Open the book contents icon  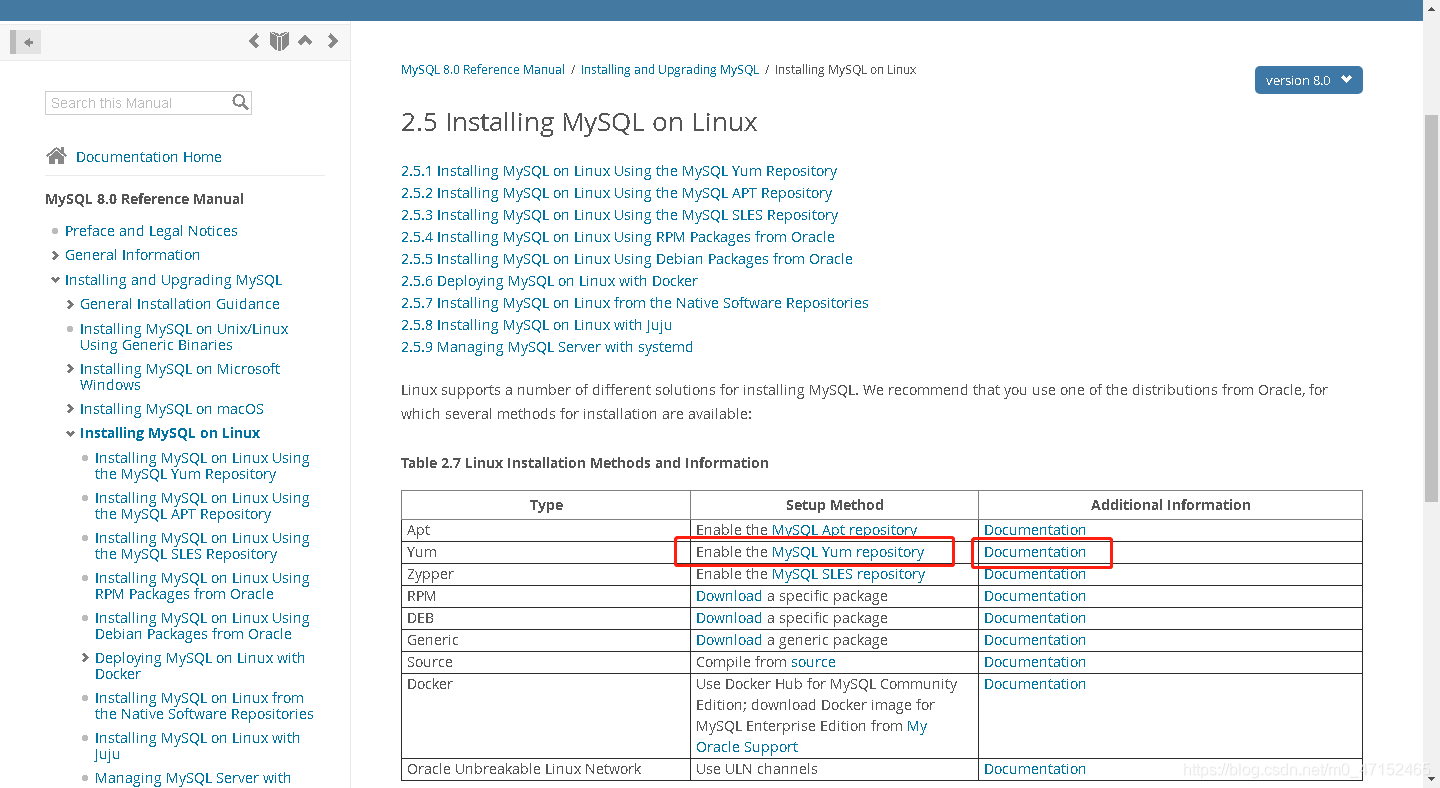pos(279,41)
